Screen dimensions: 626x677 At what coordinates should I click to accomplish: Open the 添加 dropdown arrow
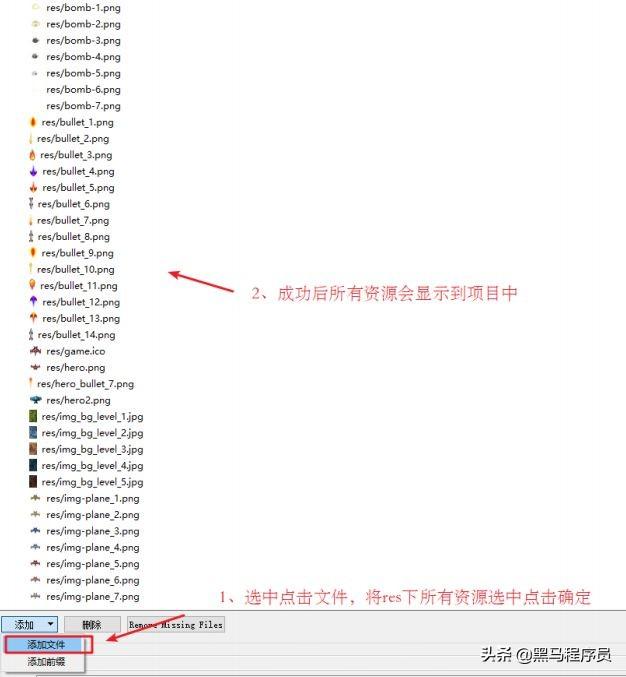[x=51, y=624]
